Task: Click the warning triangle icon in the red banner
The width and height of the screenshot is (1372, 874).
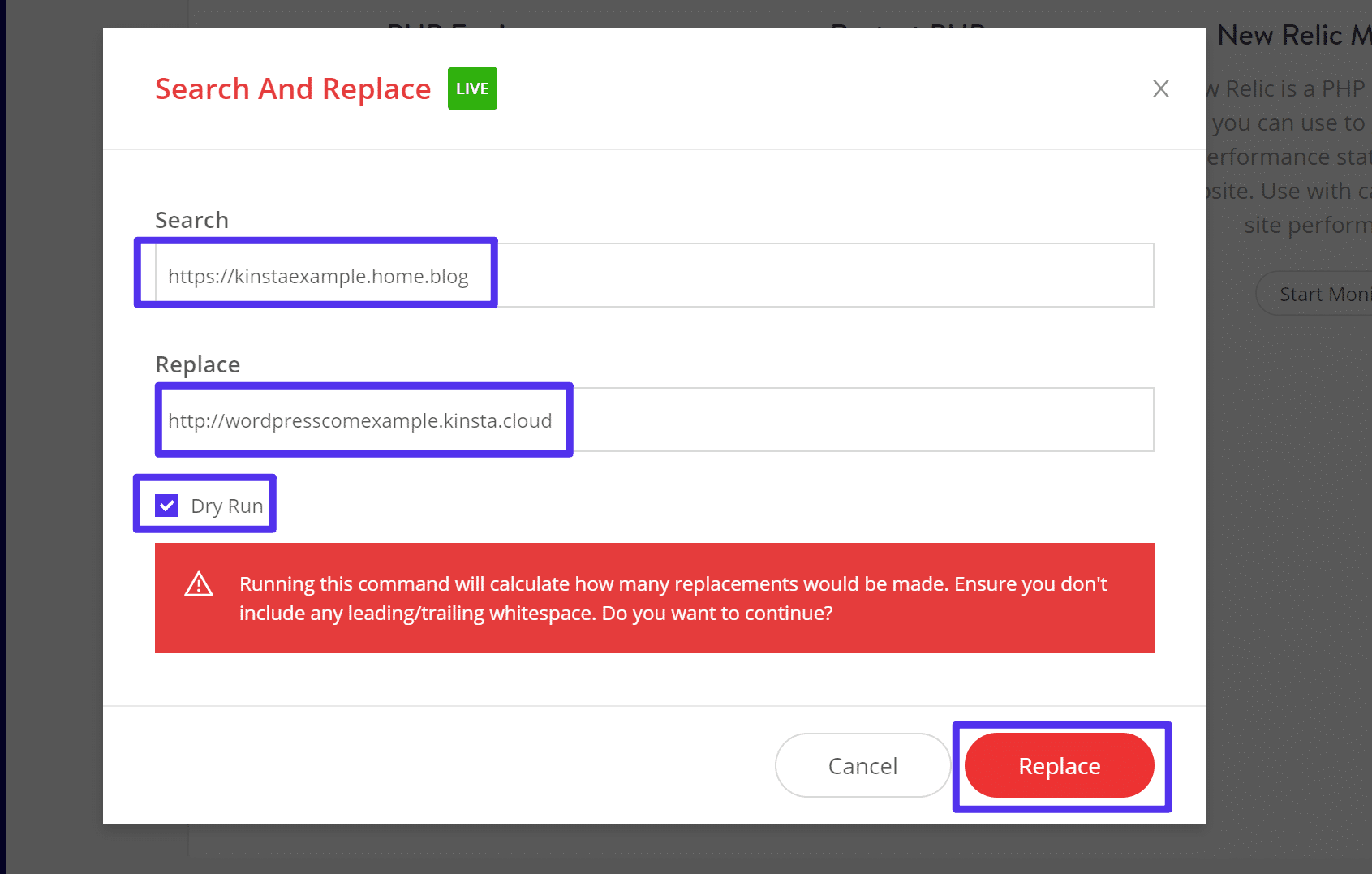Action: [198, 583]
